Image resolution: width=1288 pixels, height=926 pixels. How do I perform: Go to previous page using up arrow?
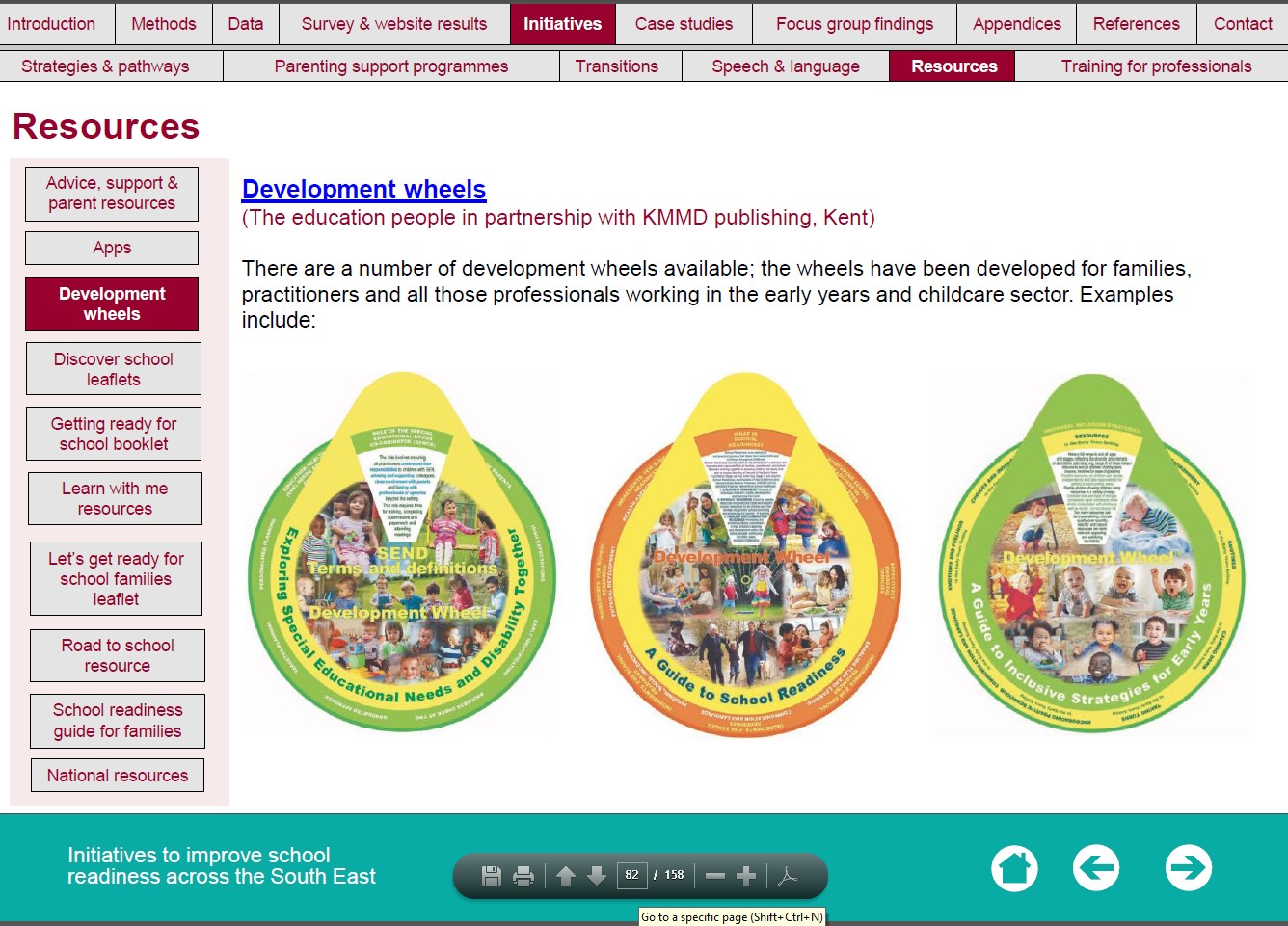[566, 875]
